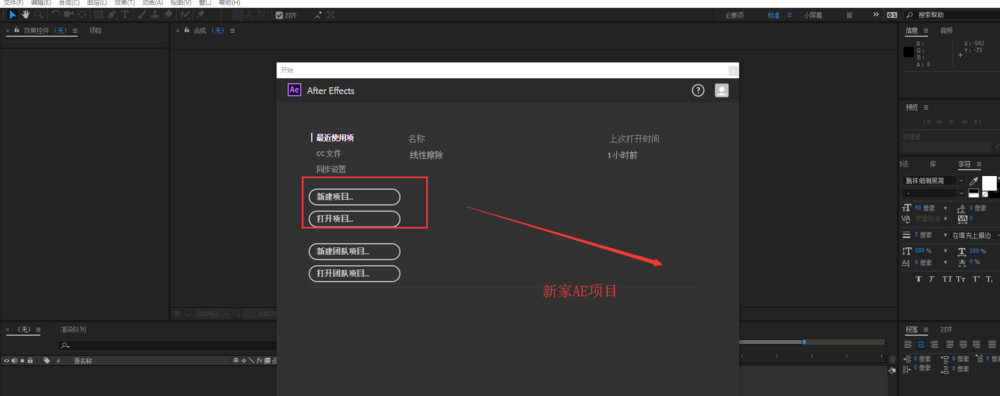Screen dimensions: 1000x396
Task: Pick the eyedropper in Character panel
Action: [974, 182]
